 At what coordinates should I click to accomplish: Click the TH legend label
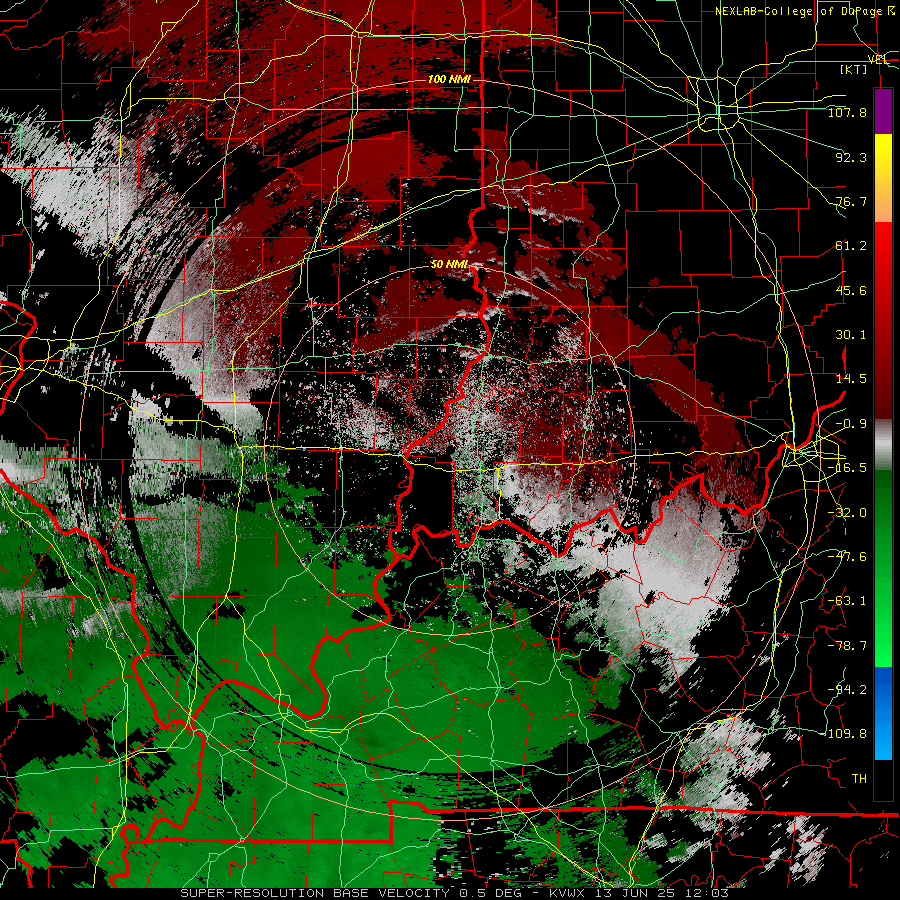859,779
